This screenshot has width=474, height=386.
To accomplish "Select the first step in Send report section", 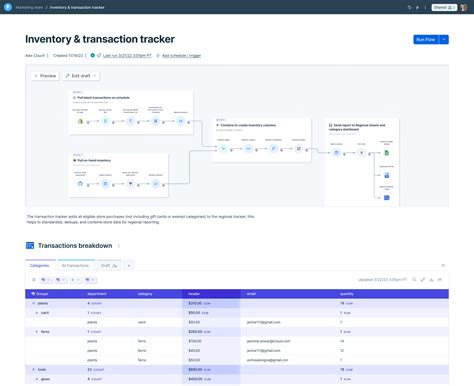I will 336,153.
